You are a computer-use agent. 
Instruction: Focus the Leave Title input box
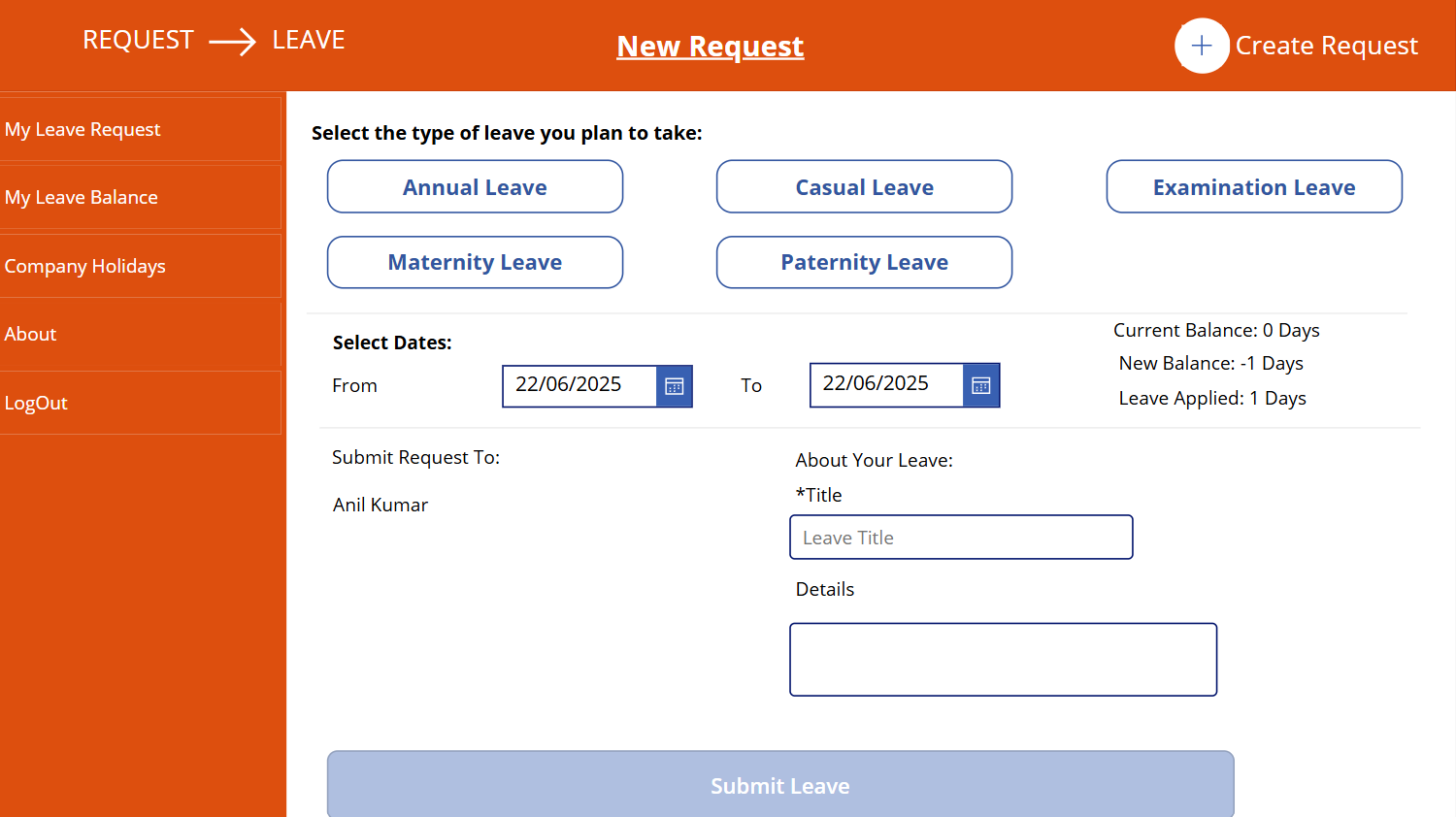961,538
